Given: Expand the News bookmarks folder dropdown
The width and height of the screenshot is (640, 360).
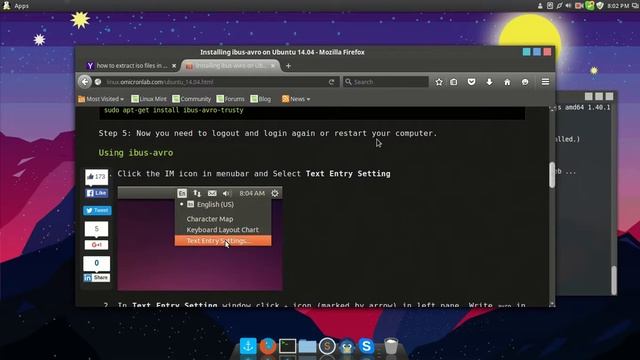Looking at the screenshot, I should 296,99.
